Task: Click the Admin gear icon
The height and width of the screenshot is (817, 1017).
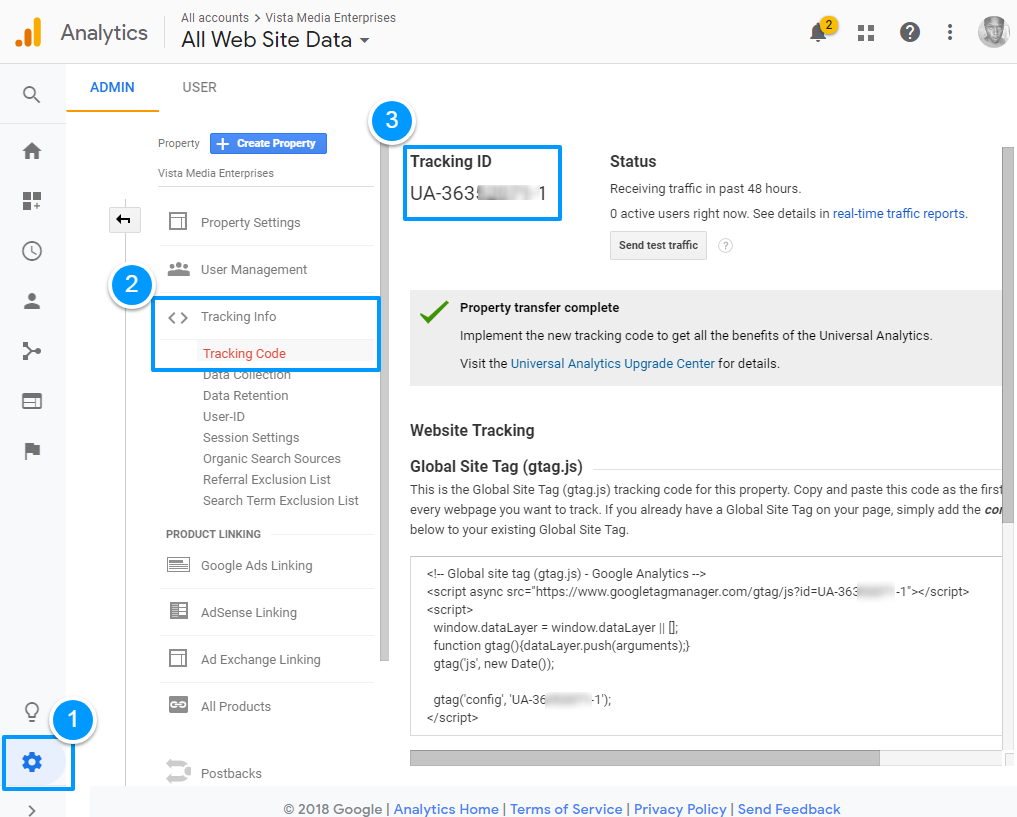Action: [x=32, y=762]
